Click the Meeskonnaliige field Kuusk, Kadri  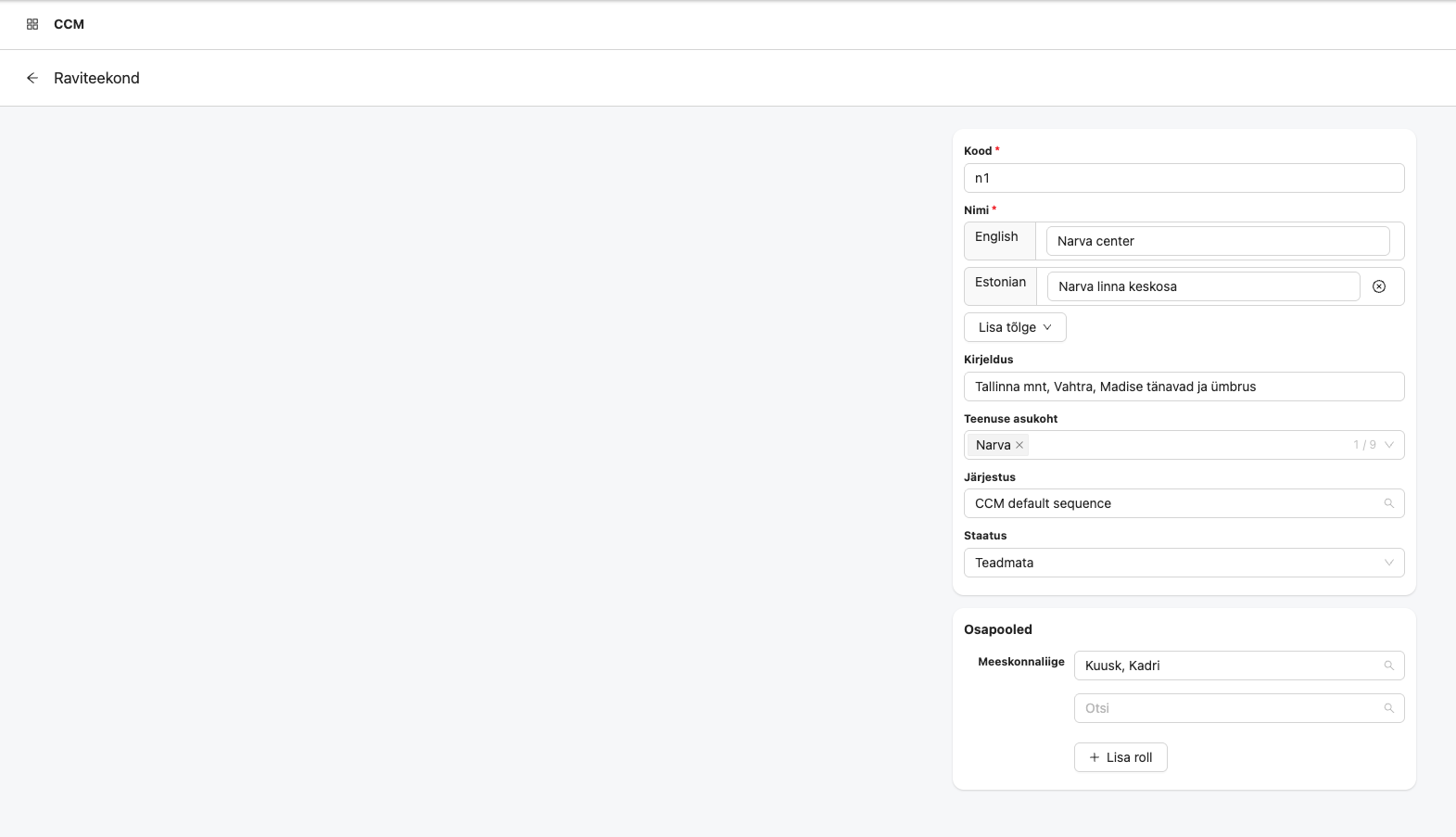tap(1239, 666)
